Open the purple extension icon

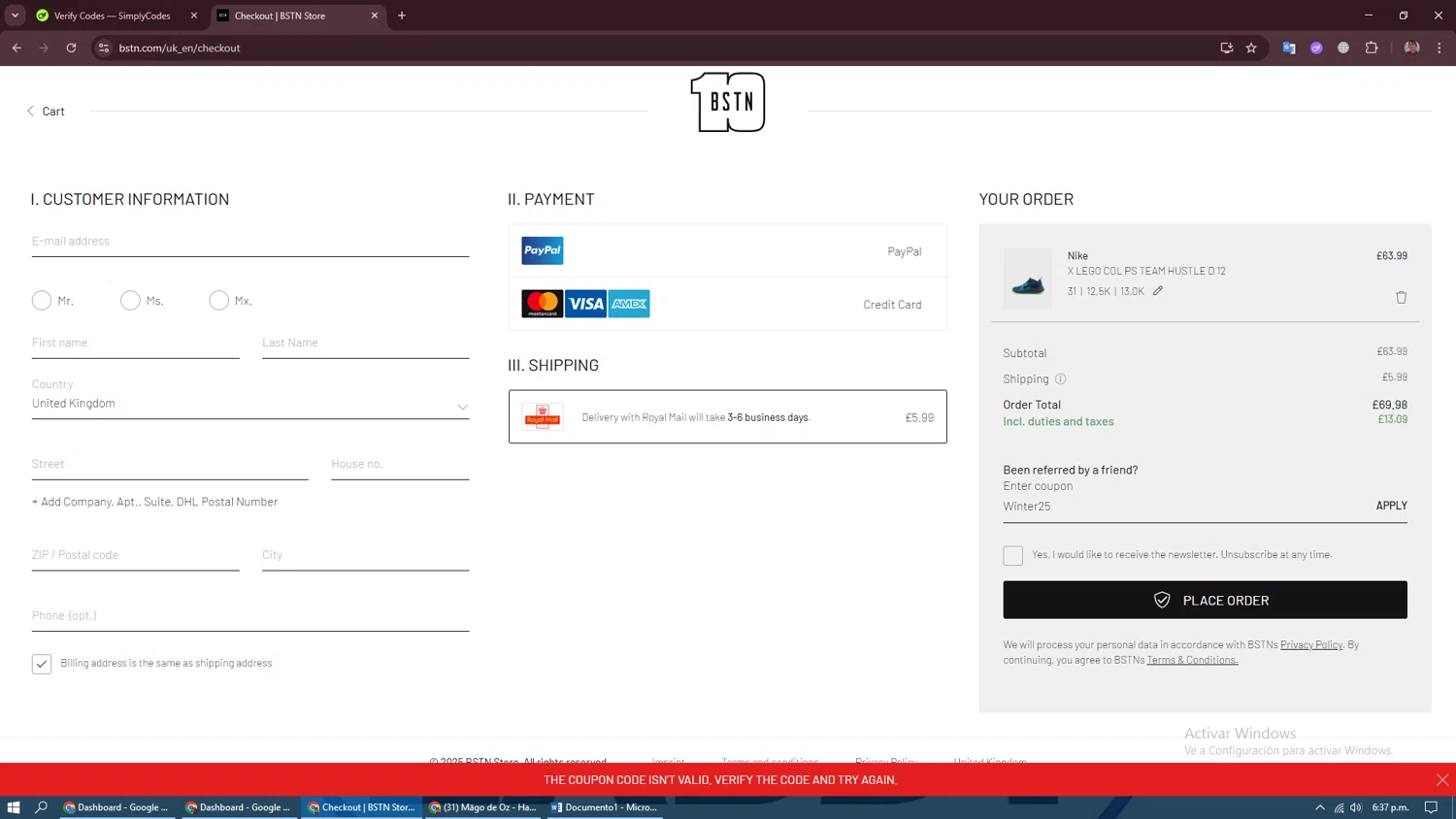pyautogui.click(x=1316, y=48)
